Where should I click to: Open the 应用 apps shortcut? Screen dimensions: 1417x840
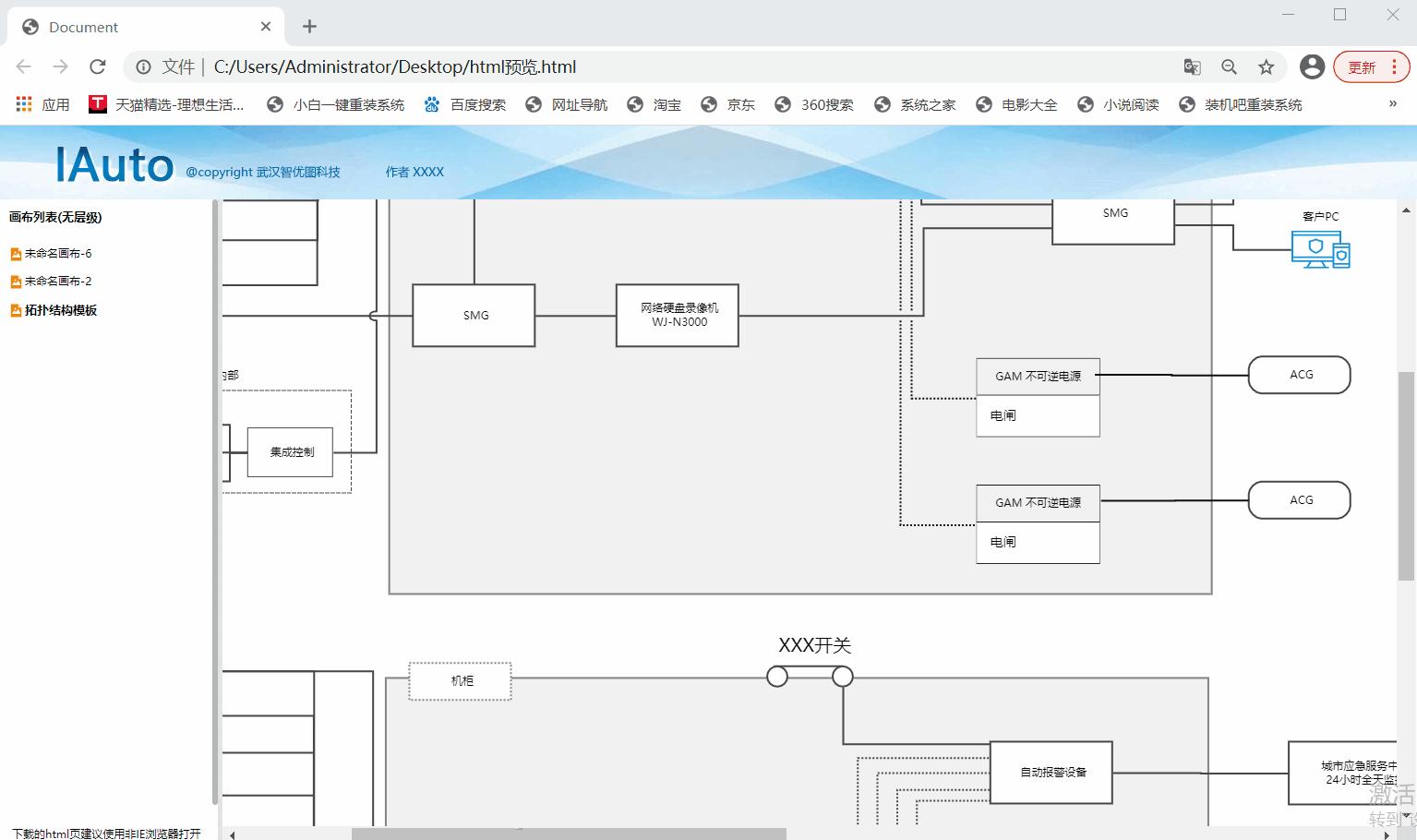click(x=43, y=104)
